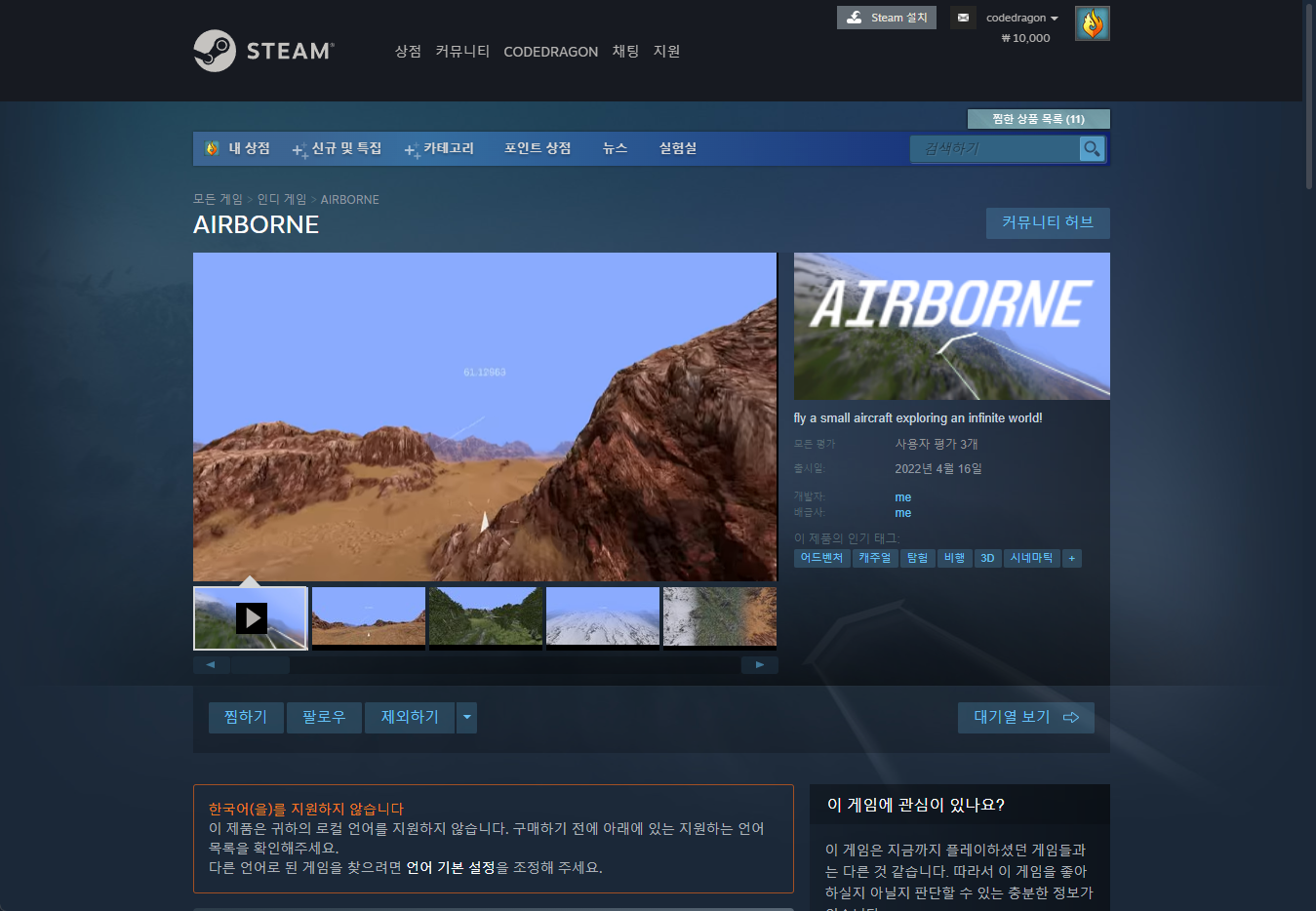The width and height of the screenshot is (1316, 911).
Task: Open the 찜한 상품 목록 (11) wishlist
Action: [x=1038, y=119]
